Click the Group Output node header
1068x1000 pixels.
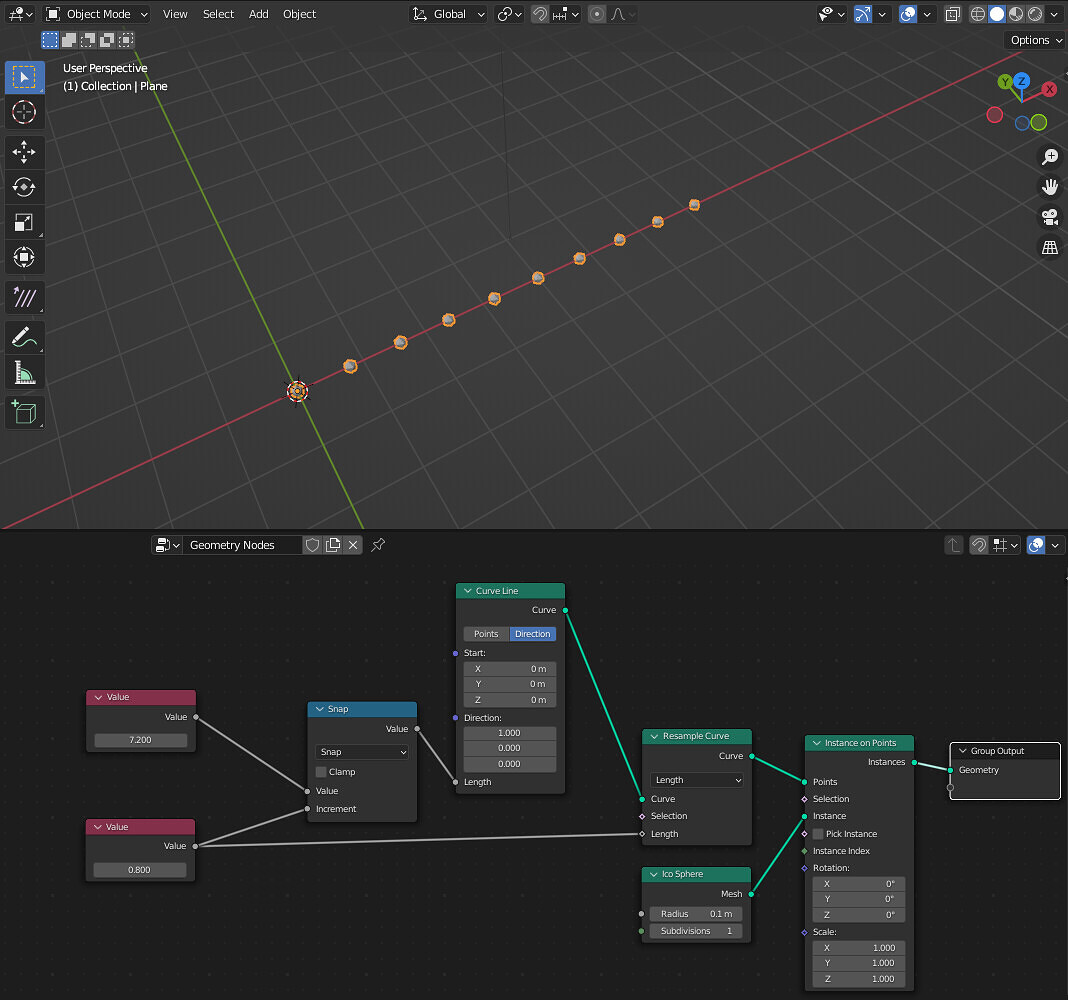point(1005,751)
